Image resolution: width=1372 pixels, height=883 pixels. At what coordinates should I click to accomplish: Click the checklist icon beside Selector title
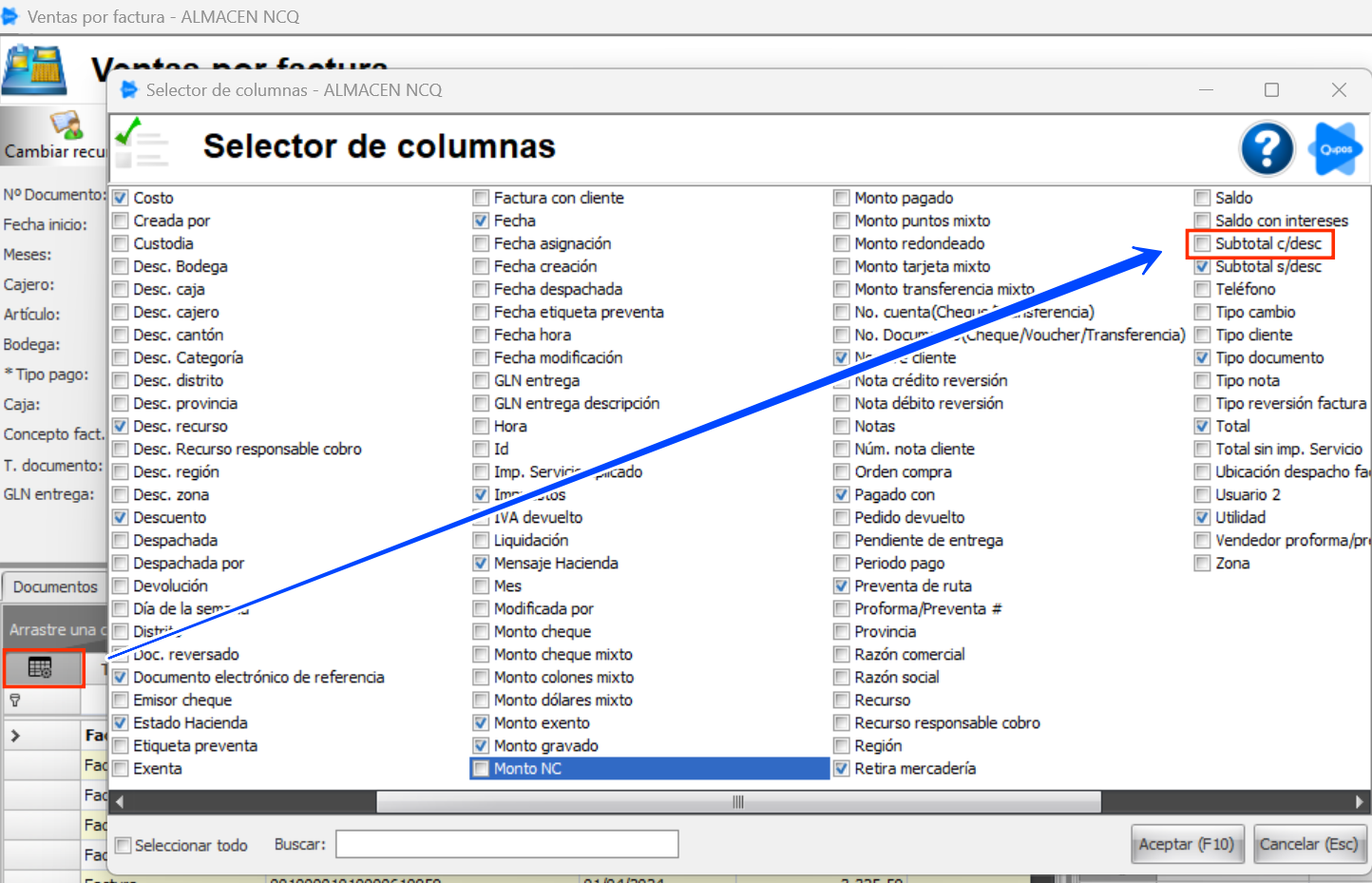[141, 144]
